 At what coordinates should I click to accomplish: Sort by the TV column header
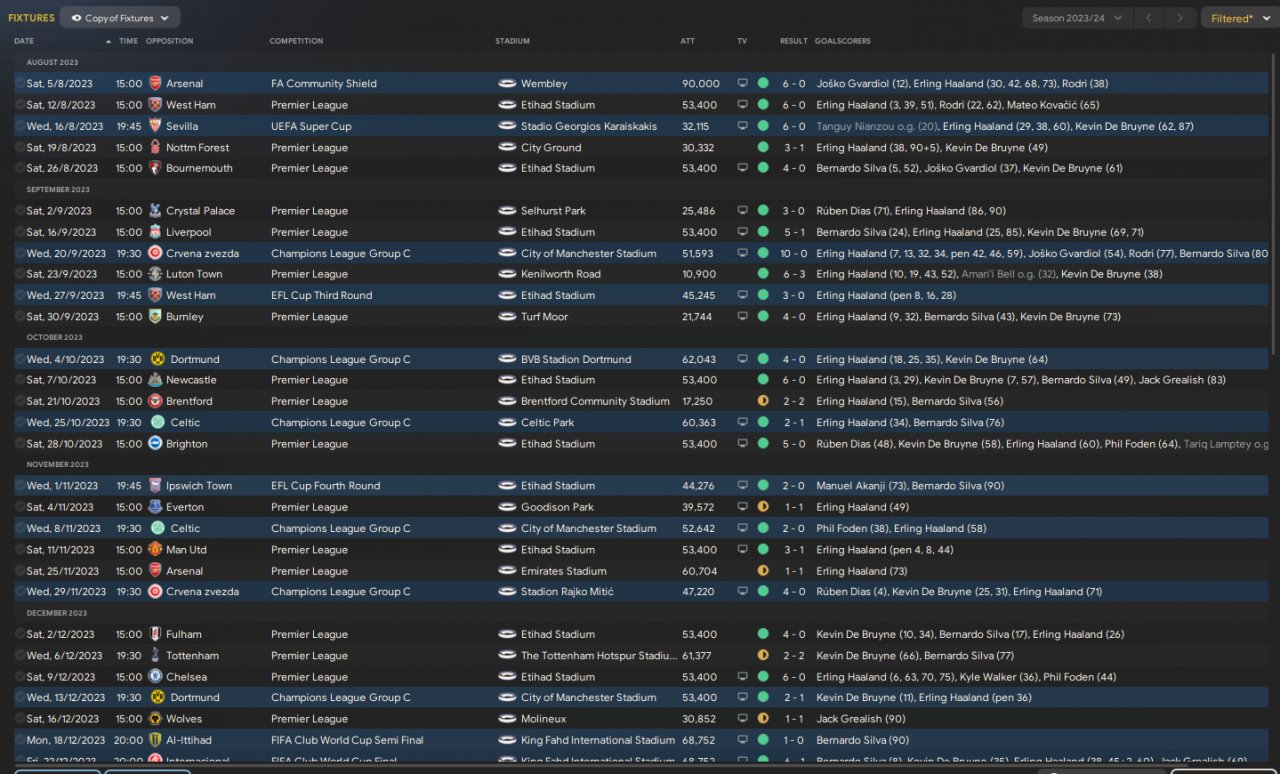tap(742, 41)
